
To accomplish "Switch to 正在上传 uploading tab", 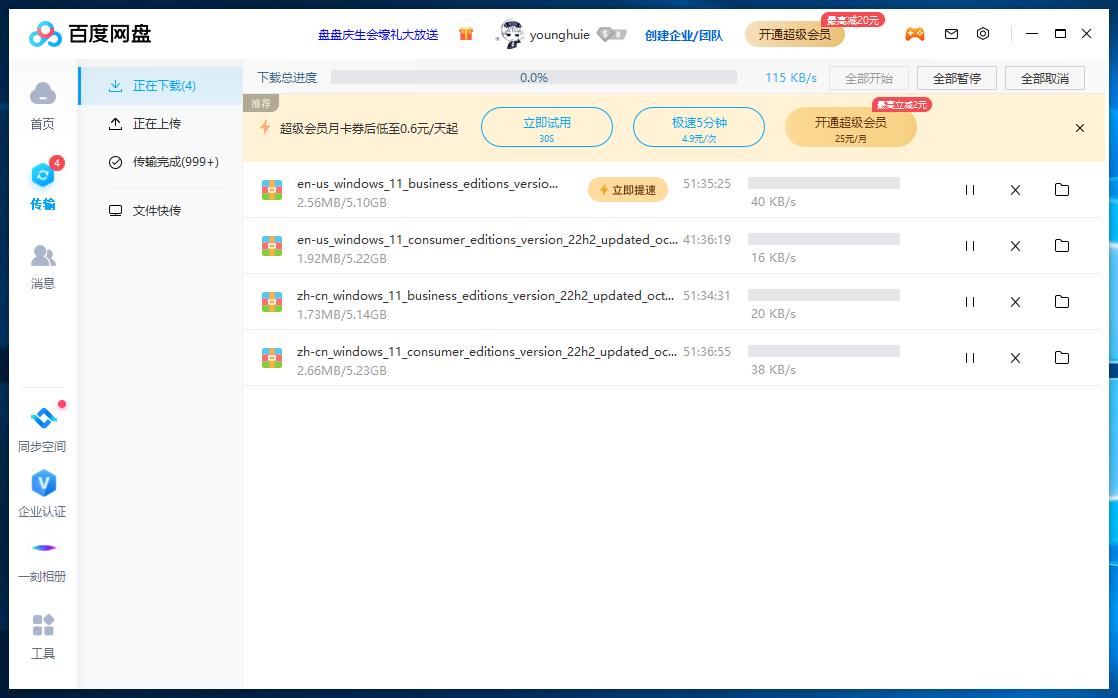I will pyautogui.click(x=157, y=124).
